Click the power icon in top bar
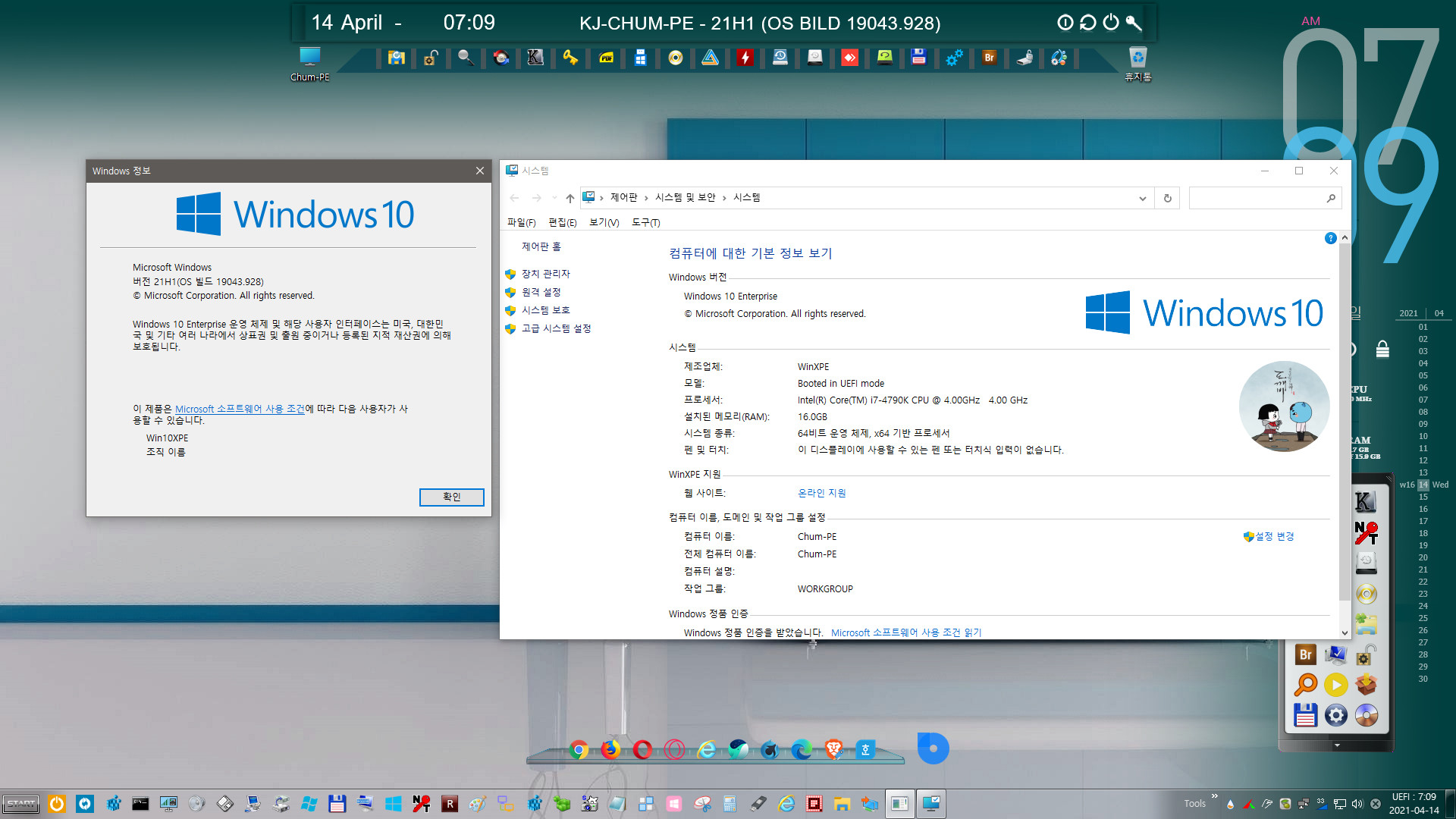1456x819 pixels. tap(1110, 23)
